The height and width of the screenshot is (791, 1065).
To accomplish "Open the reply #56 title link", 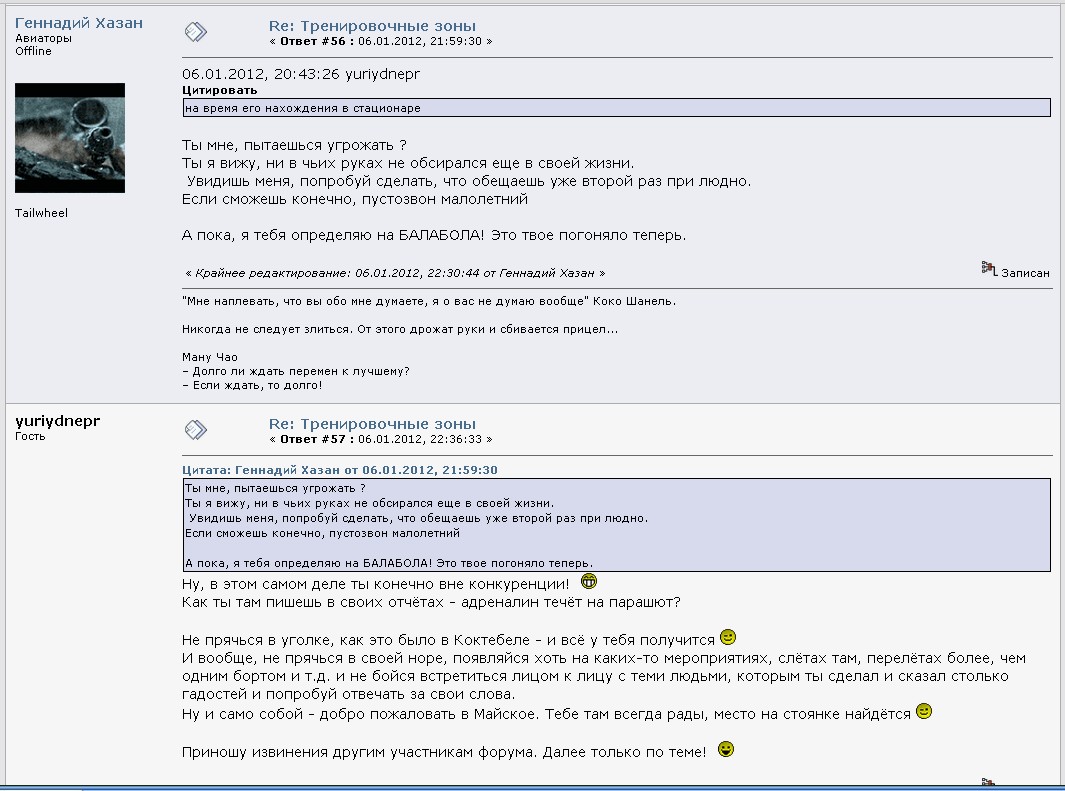I will pos(372,25).
